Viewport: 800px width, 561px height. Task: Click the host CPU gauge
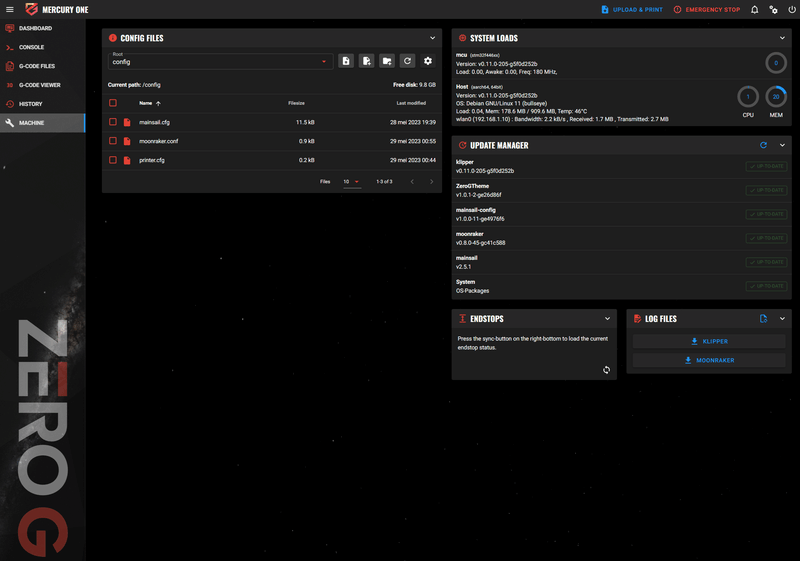pyautogui.click(x=748, y=96)
